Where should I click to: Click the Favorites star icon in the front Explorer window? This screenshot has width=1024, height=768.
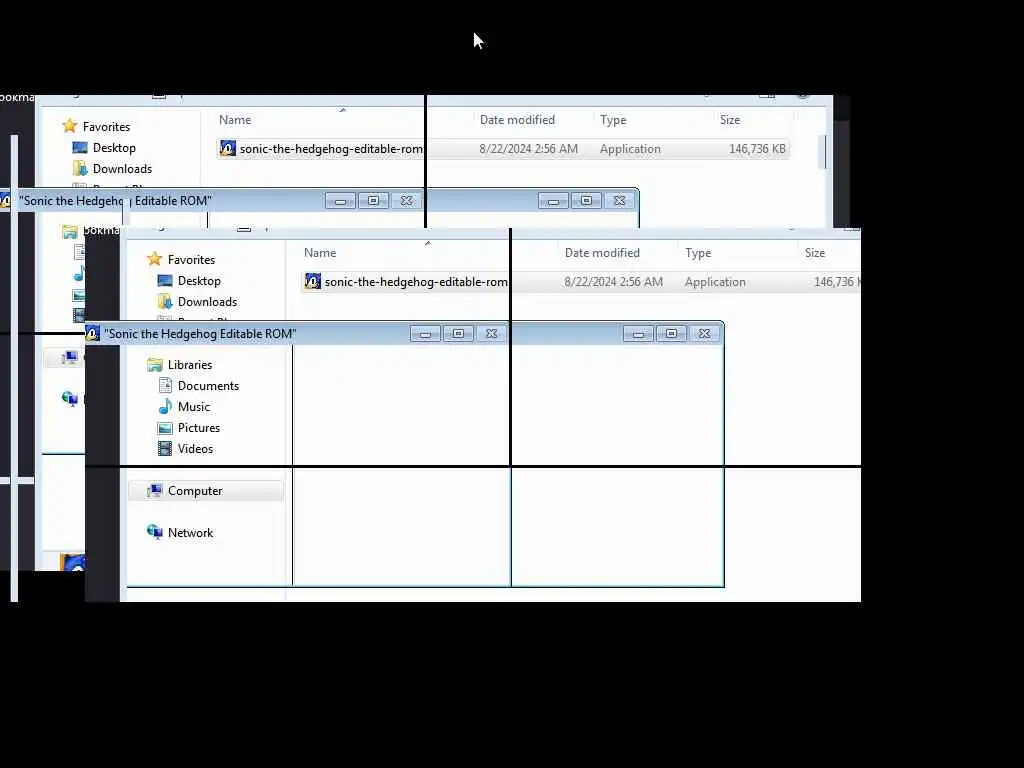[x=155, y=259]
